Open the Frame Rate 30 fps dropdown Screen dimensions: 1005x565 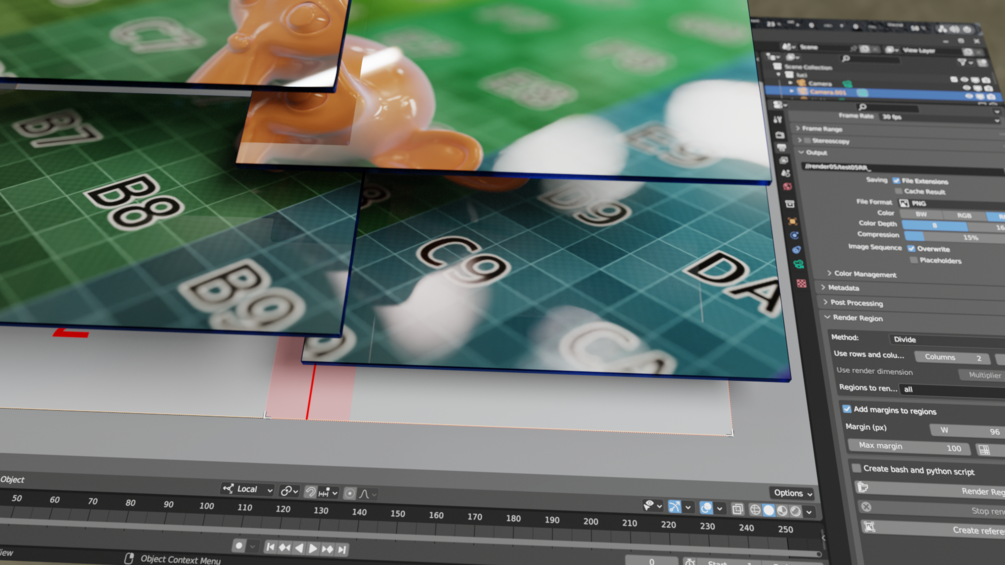940,117
